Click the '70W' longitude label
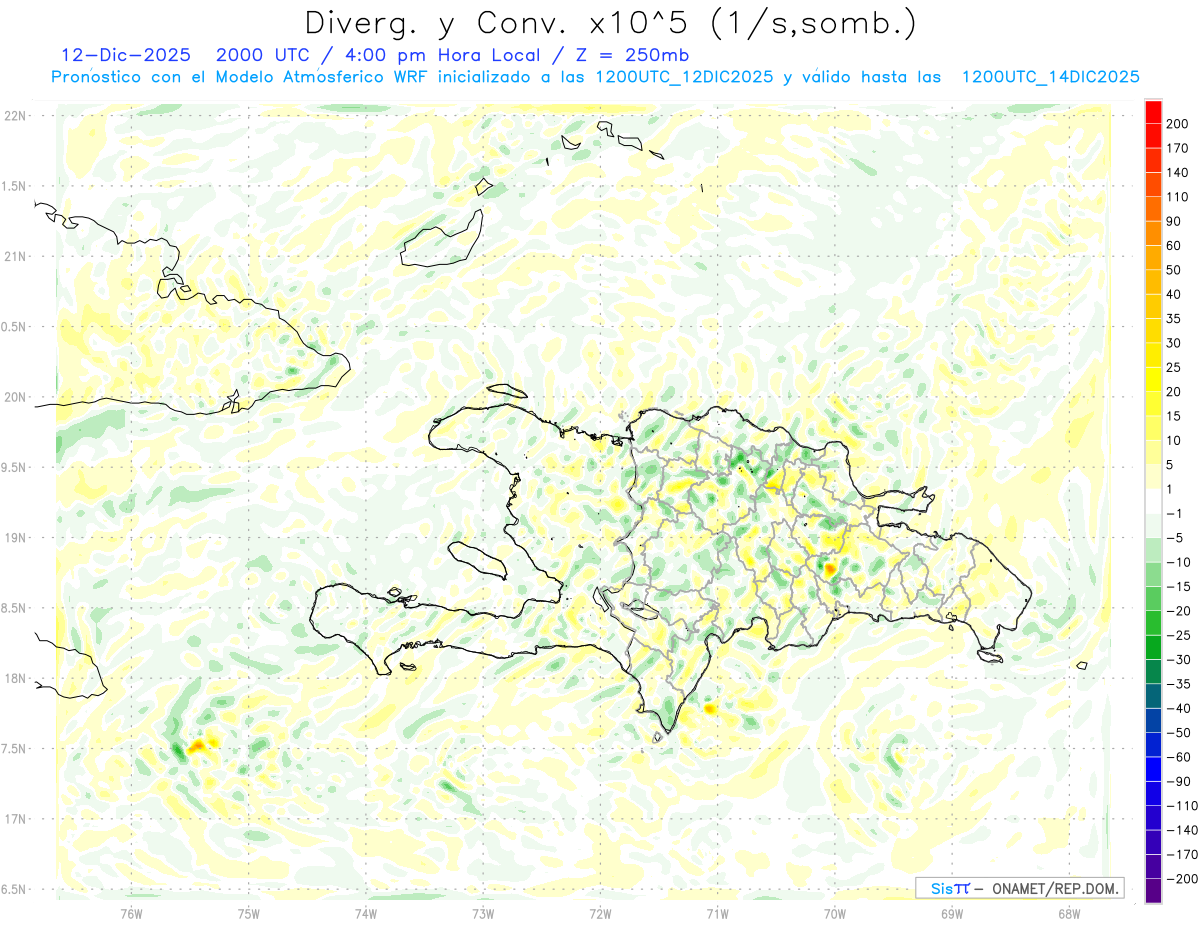 834,912
